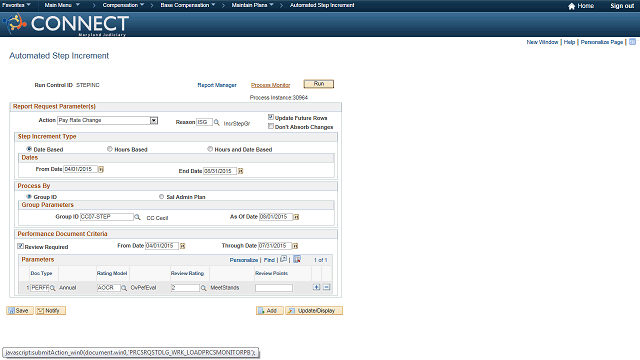Open New Window link
Image resolution: width=640 pixels, height=360 pixels.
542,42
